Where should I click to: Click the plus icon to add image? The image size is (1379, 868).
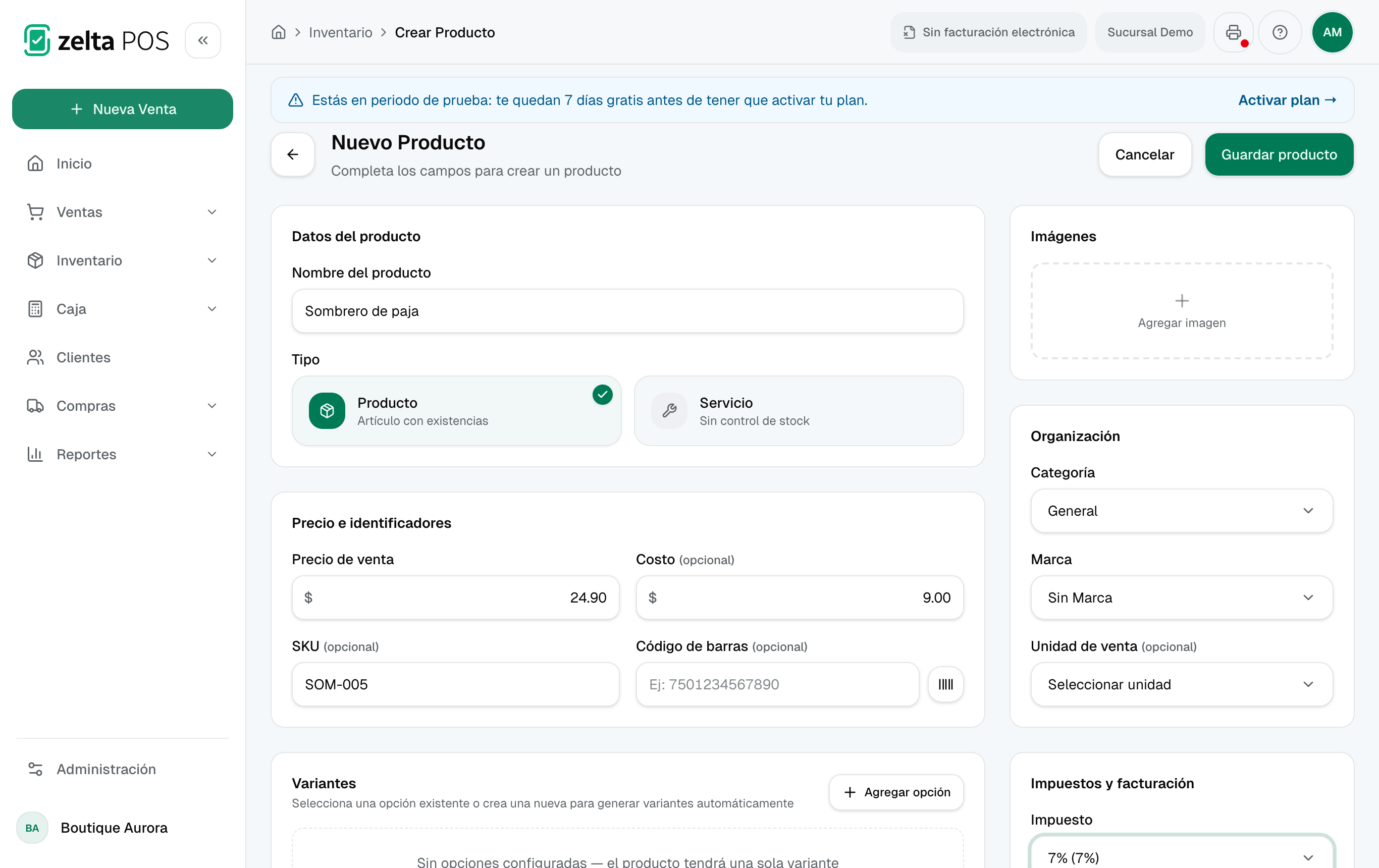point(1182,301)
